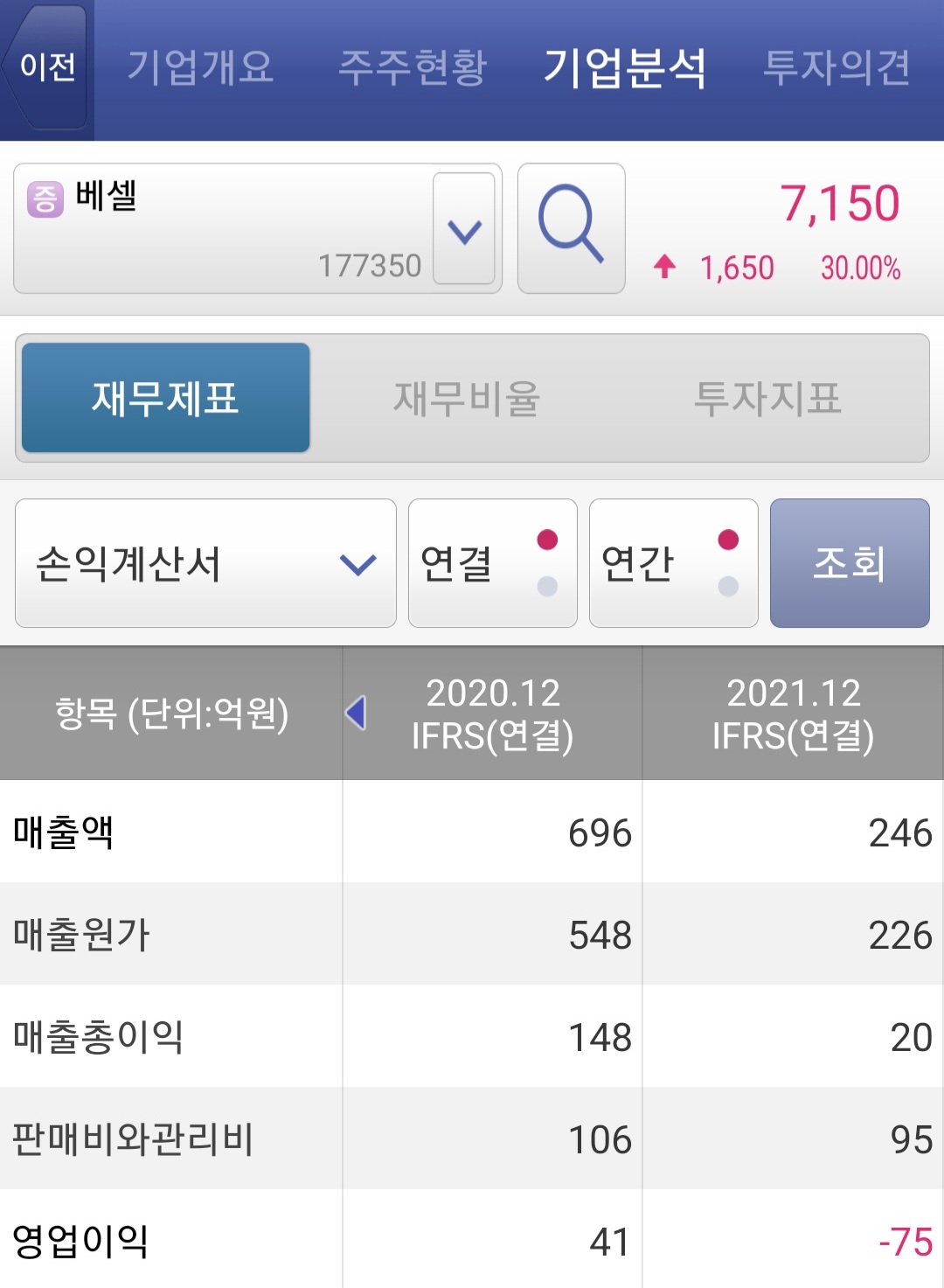Viewport: 944px width, 1288px height.
Task: Show the 투자지표 section
Action: (x=767, y=398)
